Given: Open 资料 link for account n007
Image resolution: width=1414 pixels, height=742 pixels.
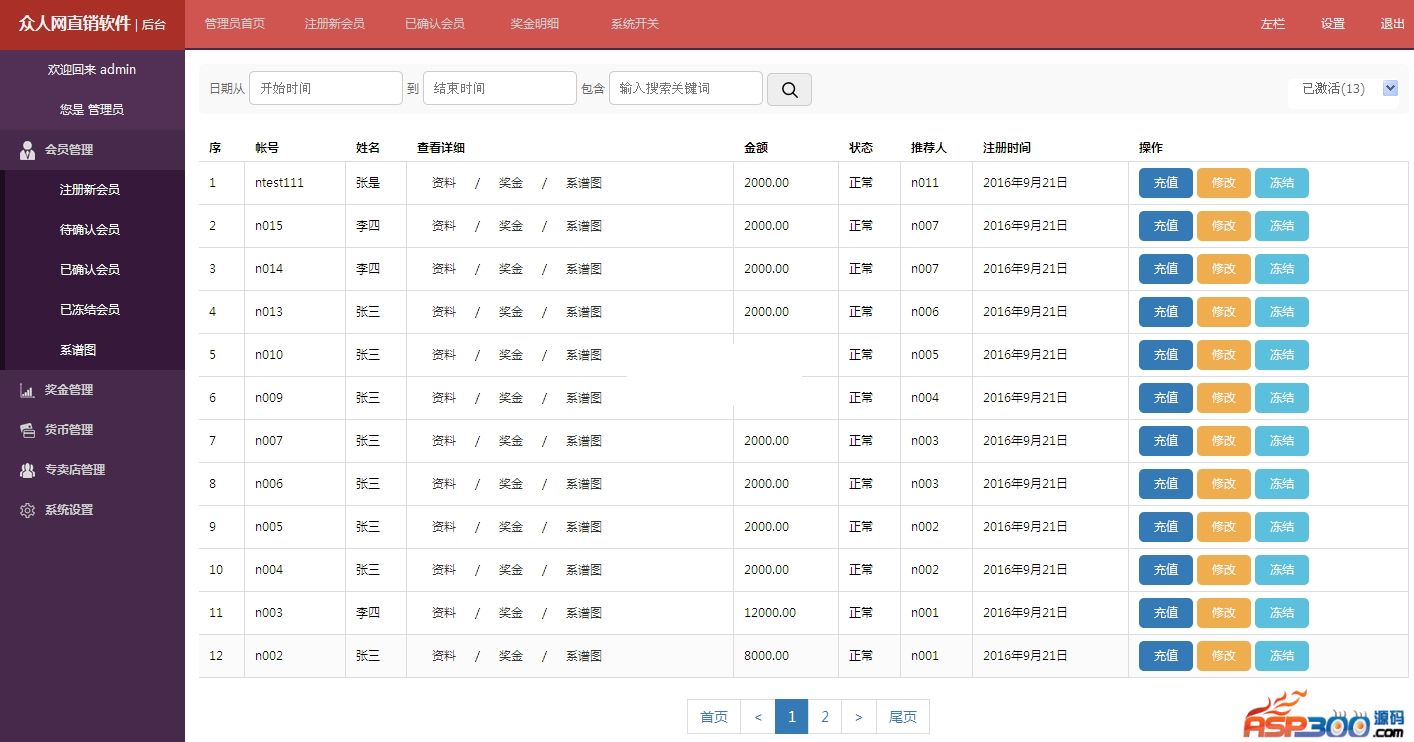Looking at the screenshot, I should click(444, 441).
